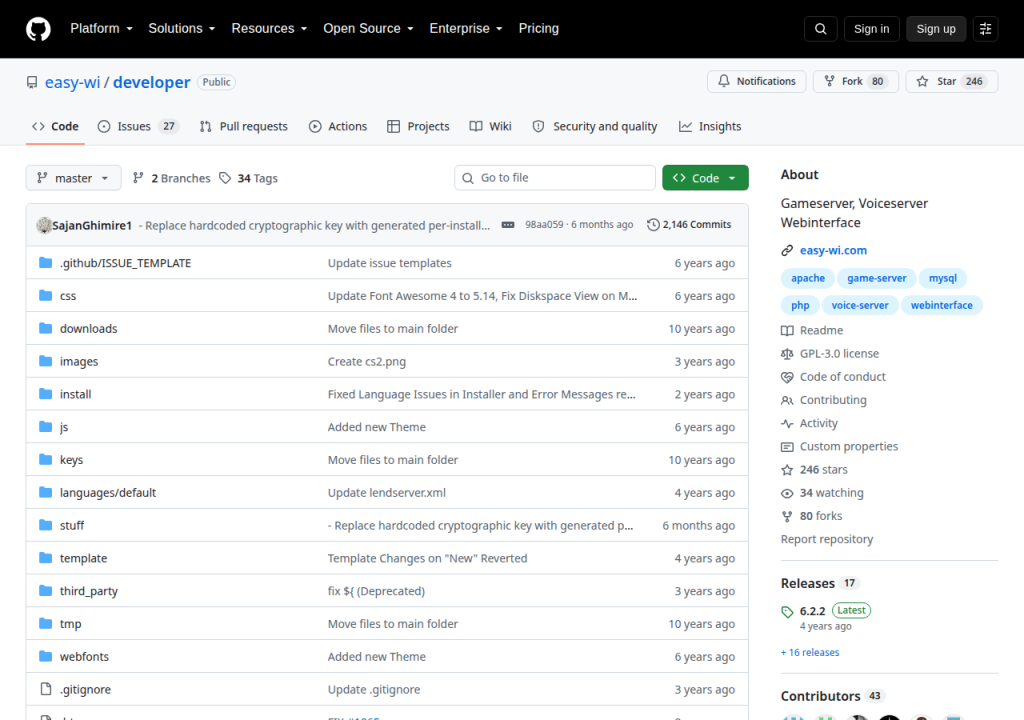
Task: Click the release tag icon beside 6.2.2
Action: [x=787, y=612]
